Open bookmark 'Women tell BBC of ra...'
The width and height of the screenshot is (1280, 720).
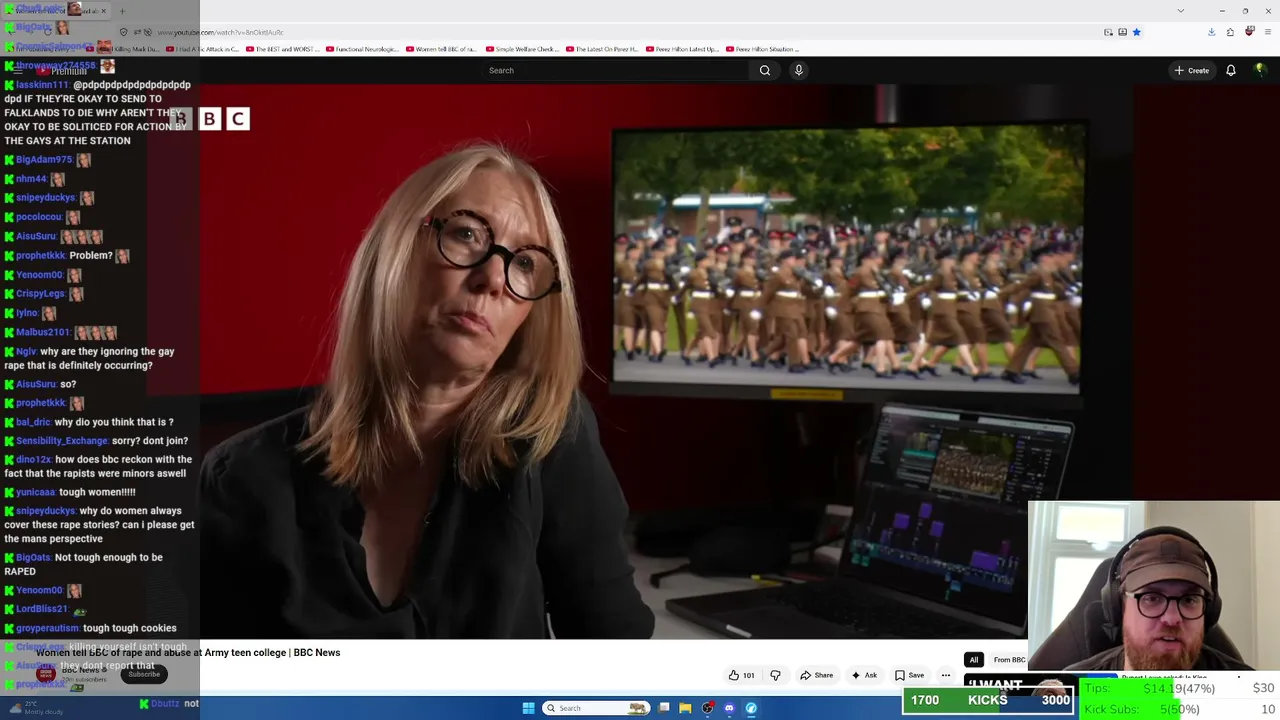[x=441, y=49]
